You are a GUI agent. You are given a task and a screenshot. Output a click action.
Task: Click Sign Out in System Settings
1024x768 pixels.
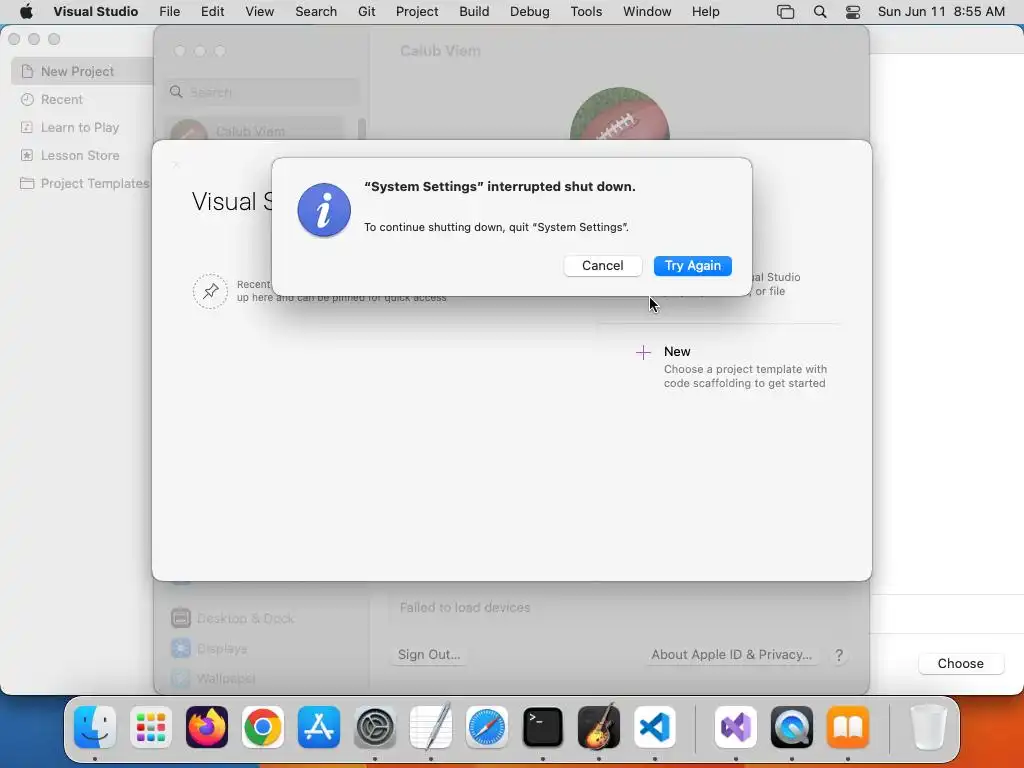(429, 654)
